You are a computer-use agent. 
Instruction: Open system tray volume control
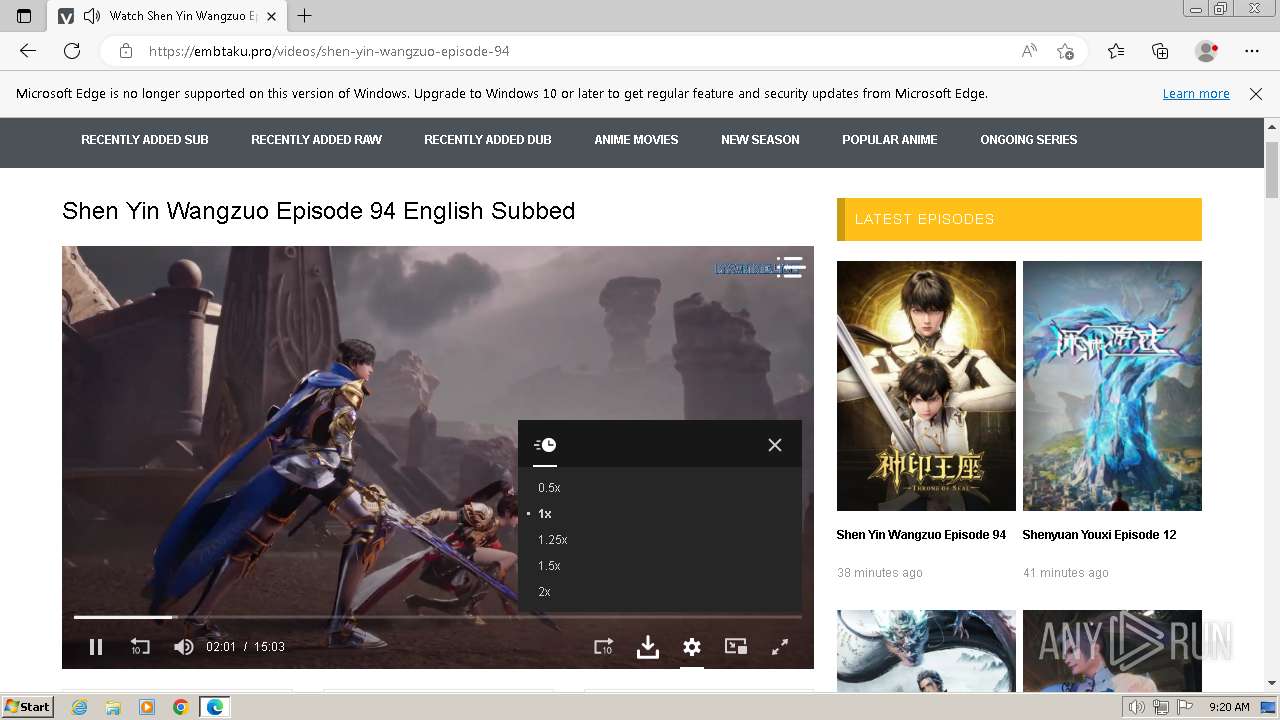click(x=1137, y=707)
